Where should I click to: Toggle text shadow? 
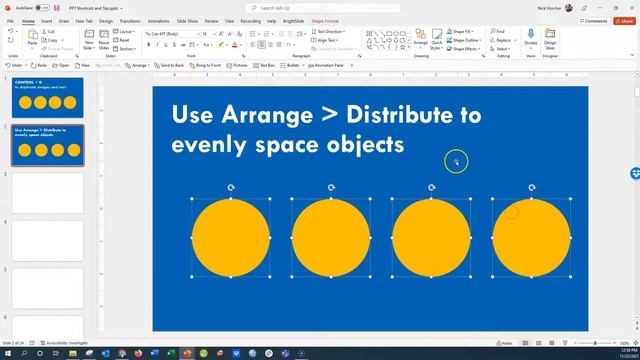pyautogui.click(x=174, y=45)
